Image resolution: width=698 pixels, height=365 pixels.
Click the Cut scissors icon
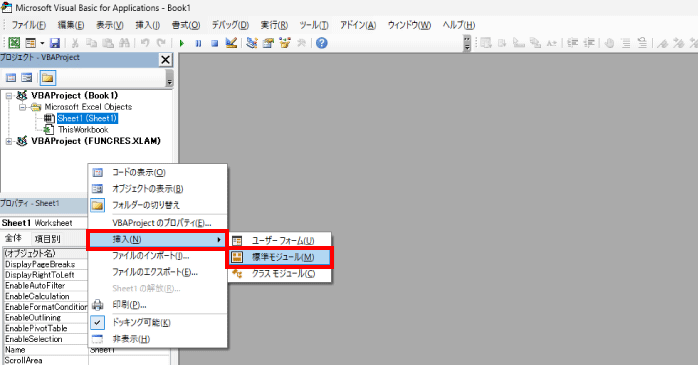click(x=75, y=43)
